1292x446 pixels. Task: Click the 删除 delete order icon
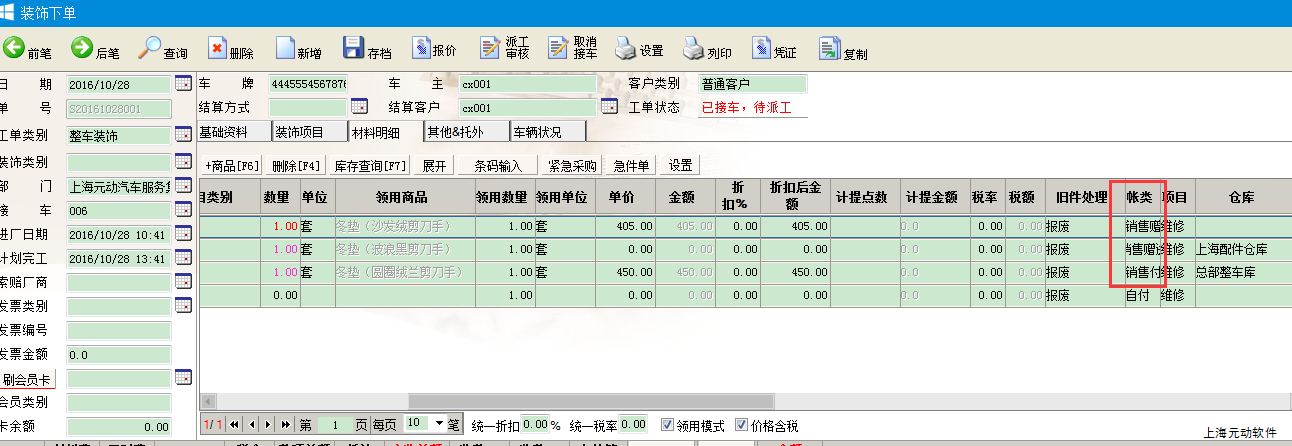[231, 49]
